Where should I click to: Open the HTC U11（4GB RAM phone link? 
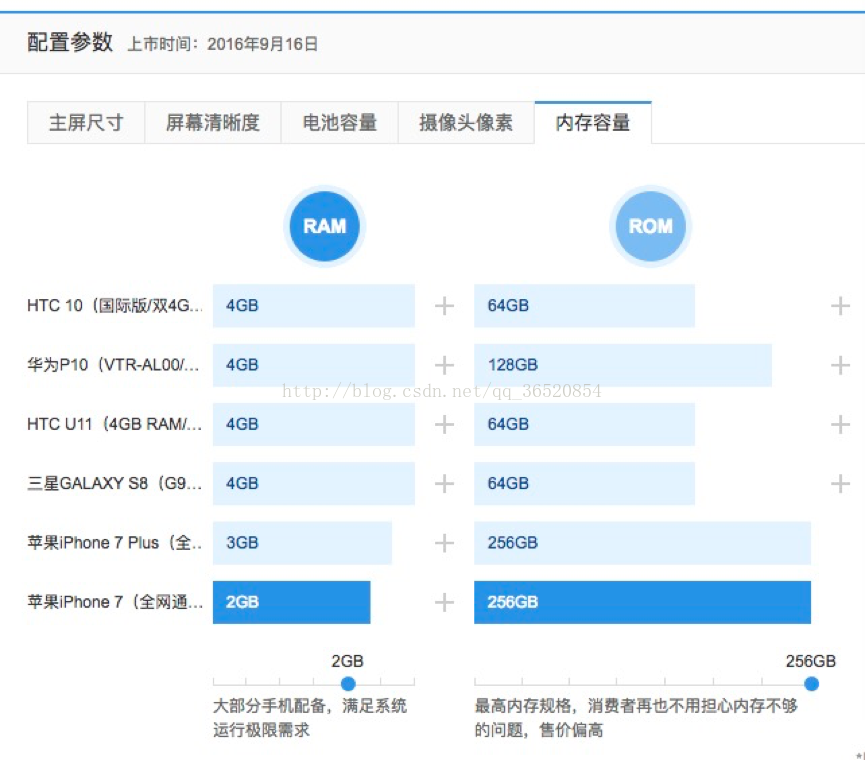coord(115,424)
